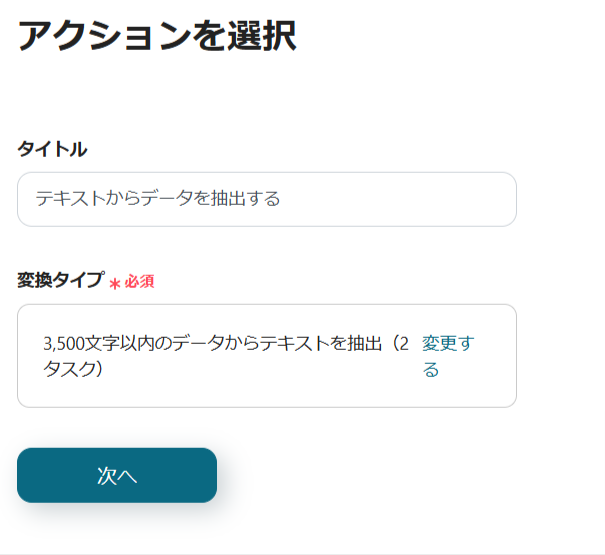Proceed to the next step with 次へ
This screenshot has height=555, width=605.
tap(117, 475)
